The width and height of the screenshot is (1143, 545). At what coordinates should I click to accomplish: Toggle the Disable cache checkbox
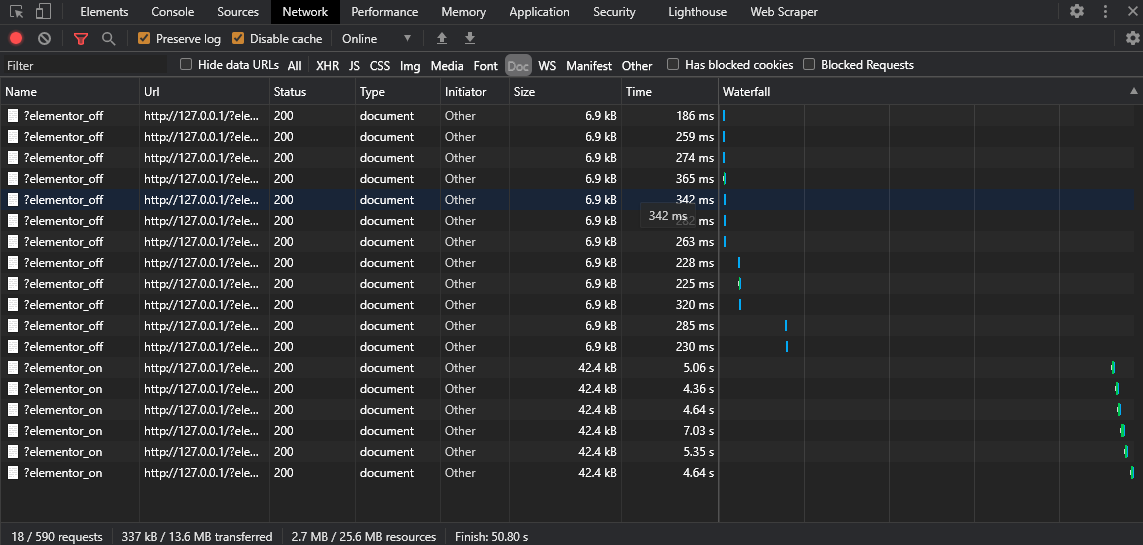(x=238, y=38)
